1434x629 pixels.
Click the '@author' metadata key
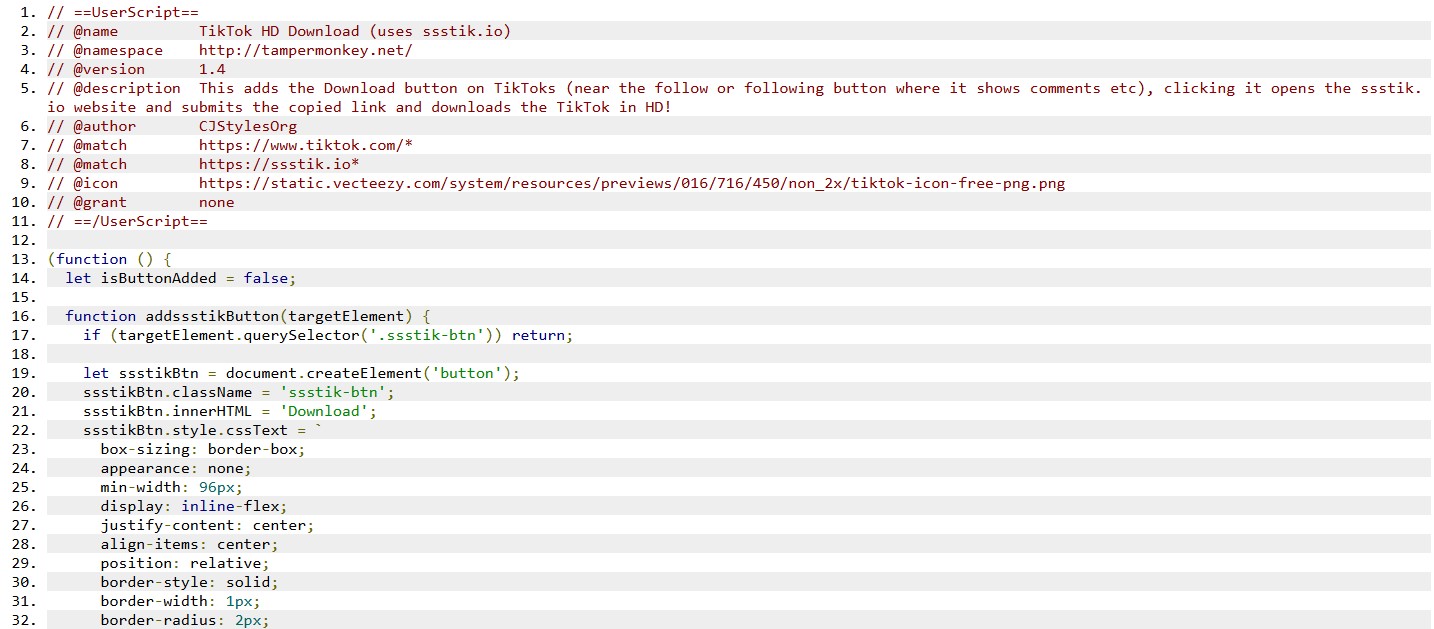point(104,126)
